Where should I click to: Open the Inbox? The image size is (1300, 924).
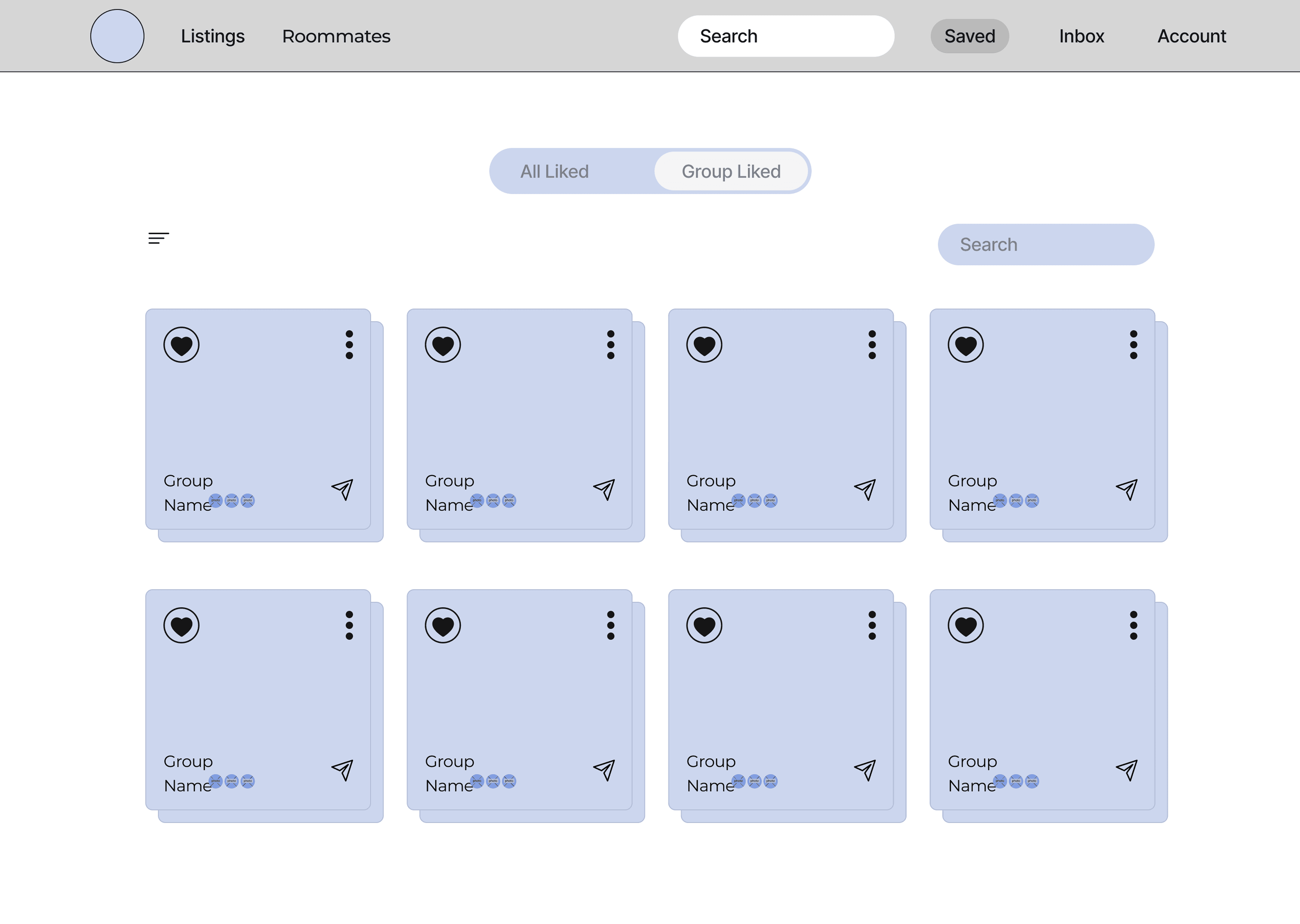click(x=1082, y=36)
